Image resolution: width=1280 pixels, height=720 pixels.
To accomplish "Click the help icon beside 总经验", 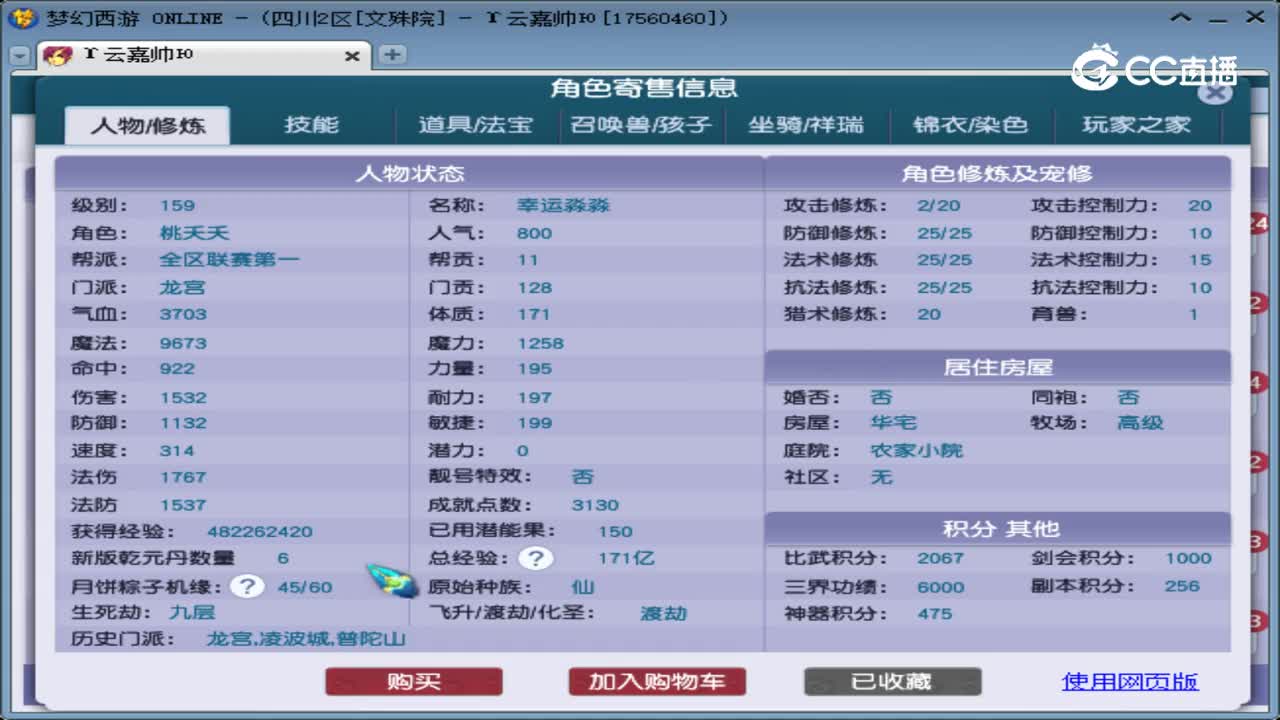I will click(536, 558).
